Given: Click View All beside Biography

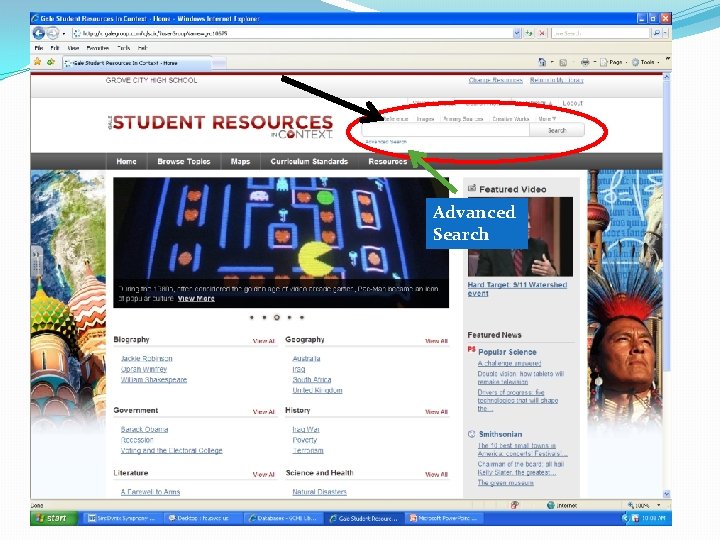Looking at the screenshot, I should tap(264, 341).
